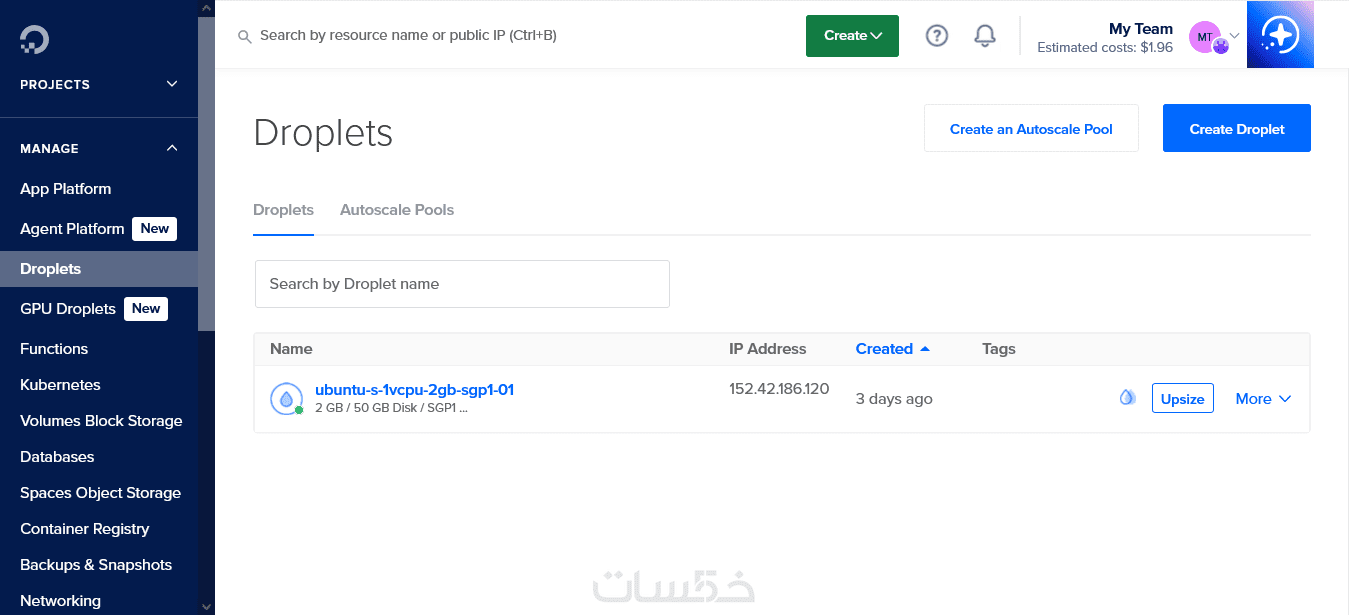Click the DigitalOcean logo icon

(34, 39)
